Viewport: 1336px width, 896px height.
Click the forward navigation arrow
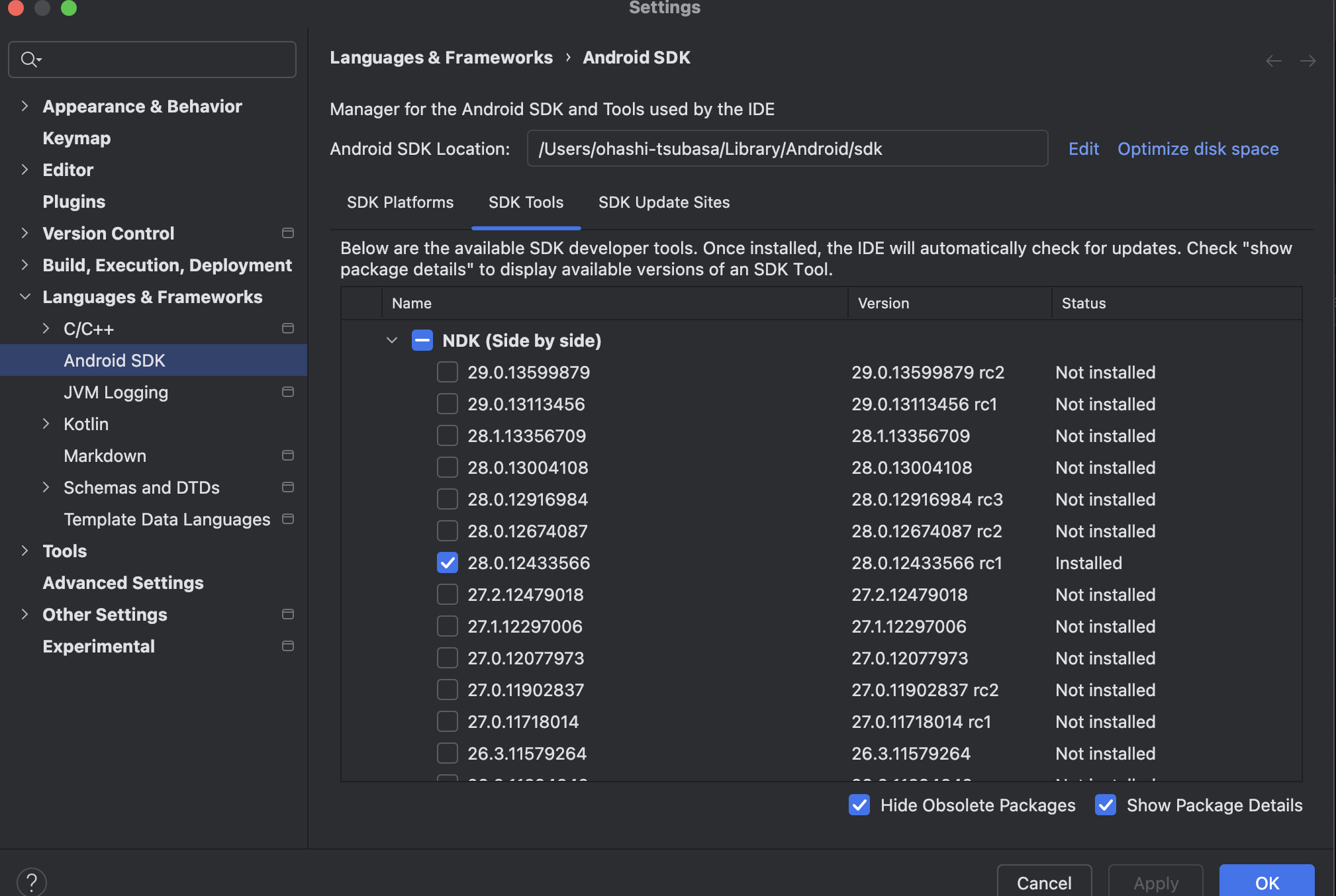click(1309, 60)
